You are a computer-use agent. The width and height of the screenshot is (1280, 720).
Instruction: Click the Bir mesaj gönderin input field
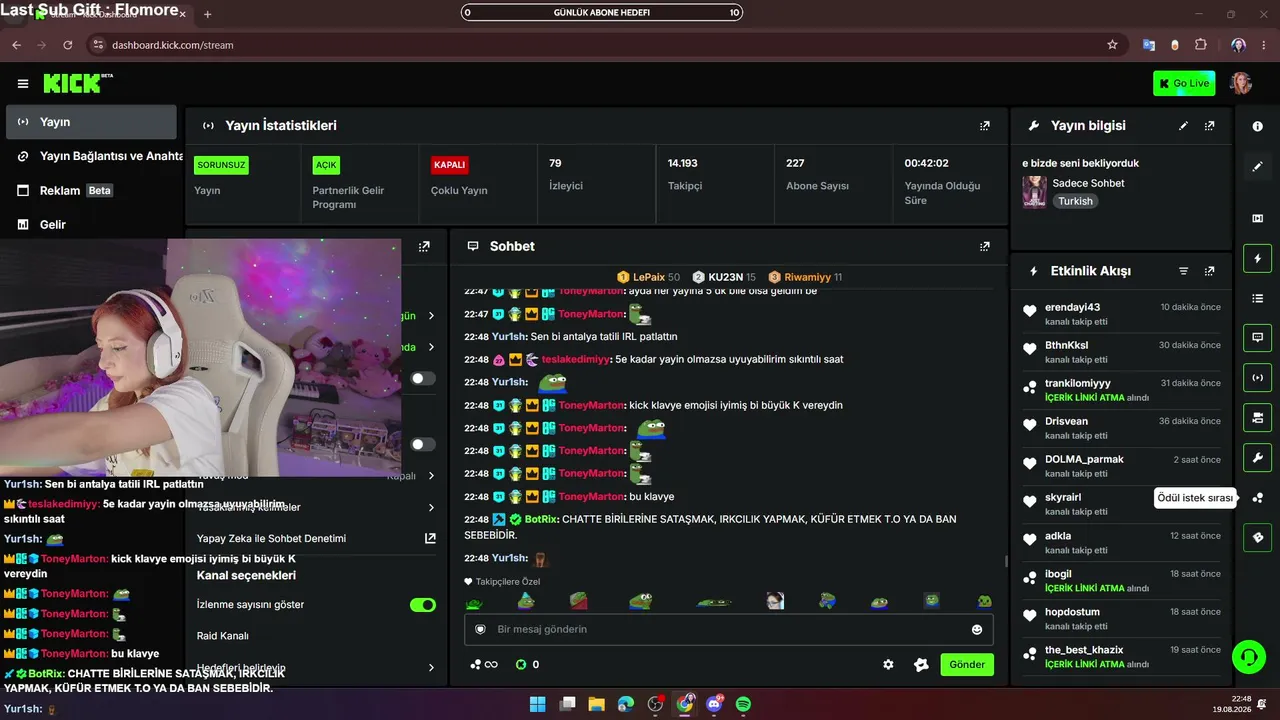point(729,629)
